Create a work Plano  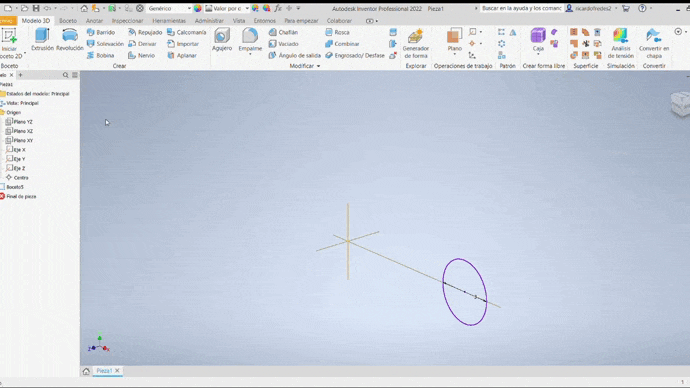tap(454, 39)
